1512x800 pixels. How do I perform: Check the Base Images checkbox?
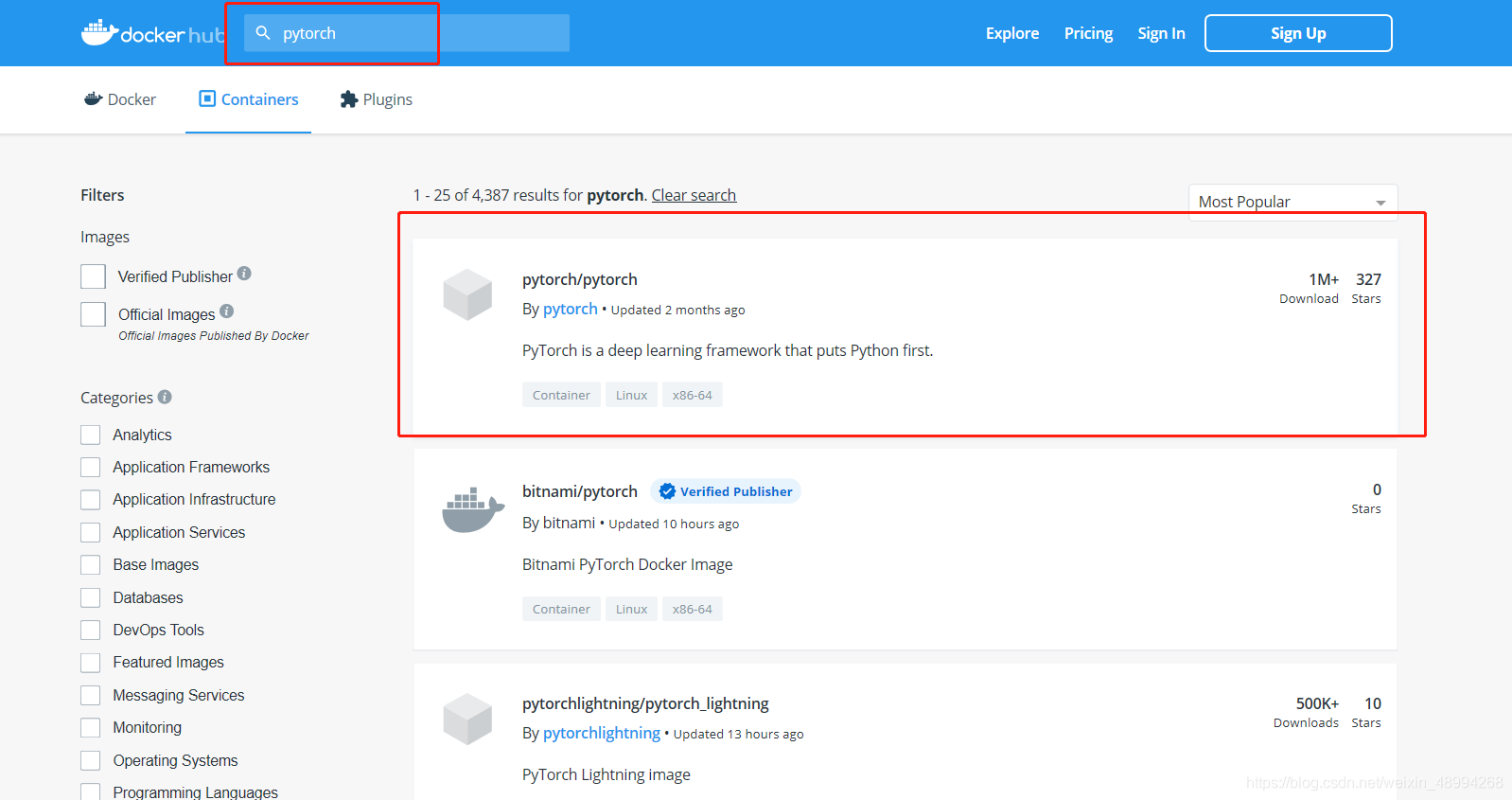click(x=91, y=564)
